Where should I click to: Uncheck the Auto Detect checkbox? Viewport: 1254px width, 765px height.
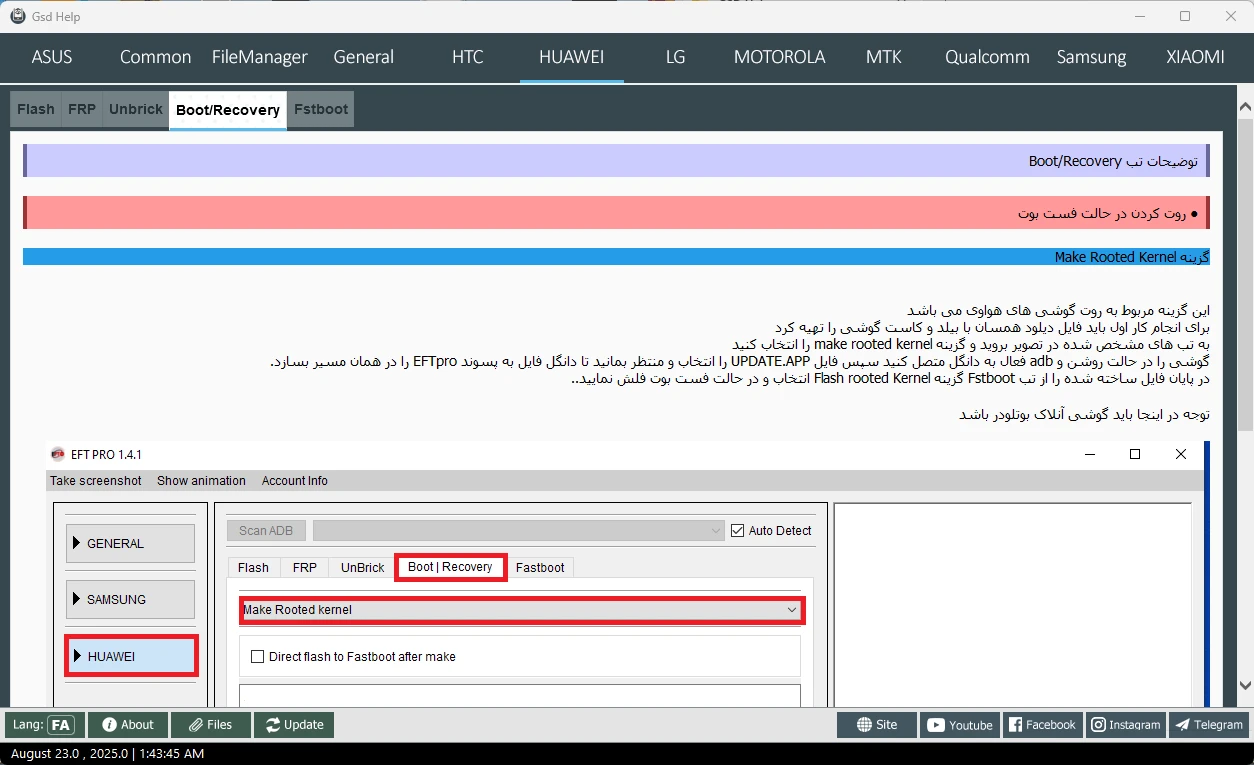[738, 531]
